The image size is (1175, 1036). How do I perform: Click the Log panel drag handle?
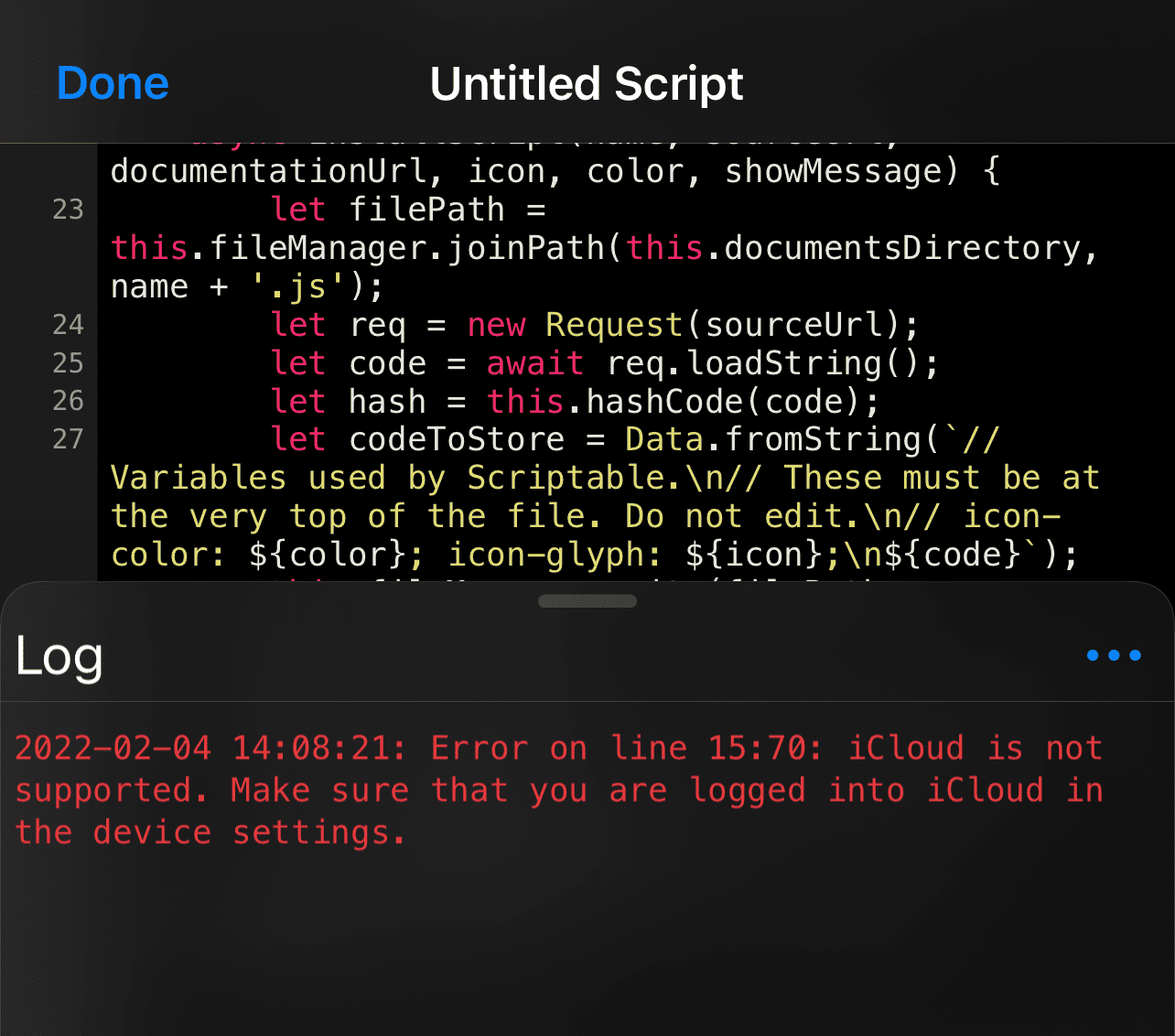[587, 601]
